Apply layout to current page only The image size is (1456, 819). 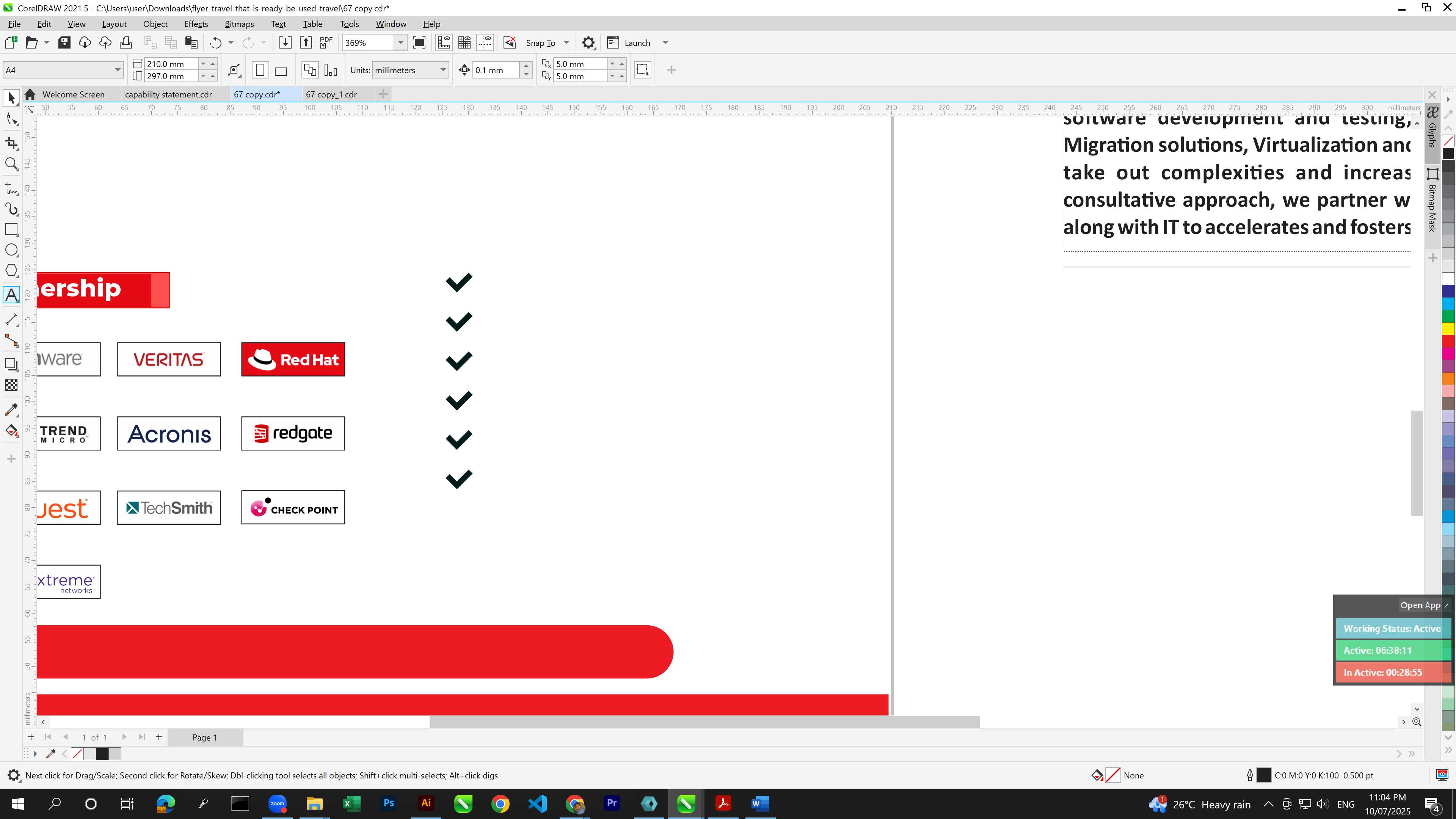[331, 70]
